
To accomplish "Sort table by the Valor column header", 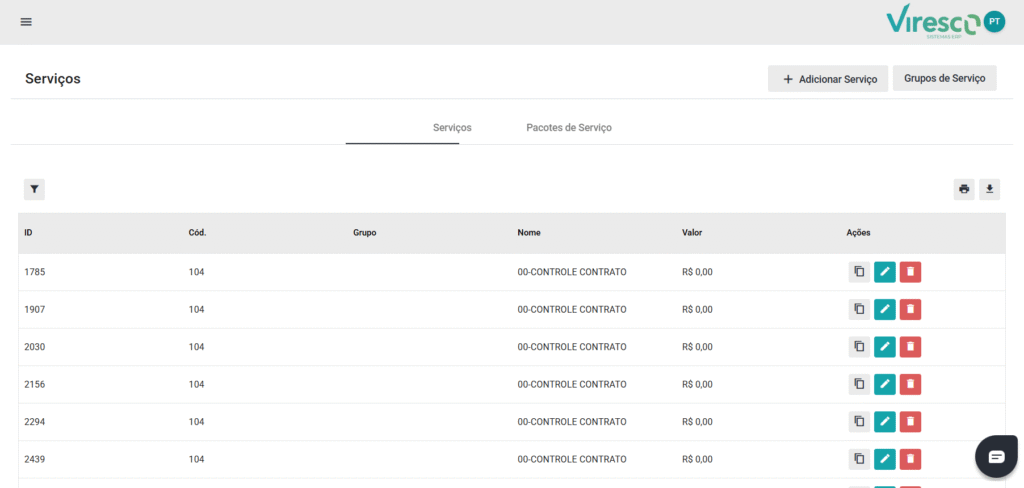I will tap(692, 233).
